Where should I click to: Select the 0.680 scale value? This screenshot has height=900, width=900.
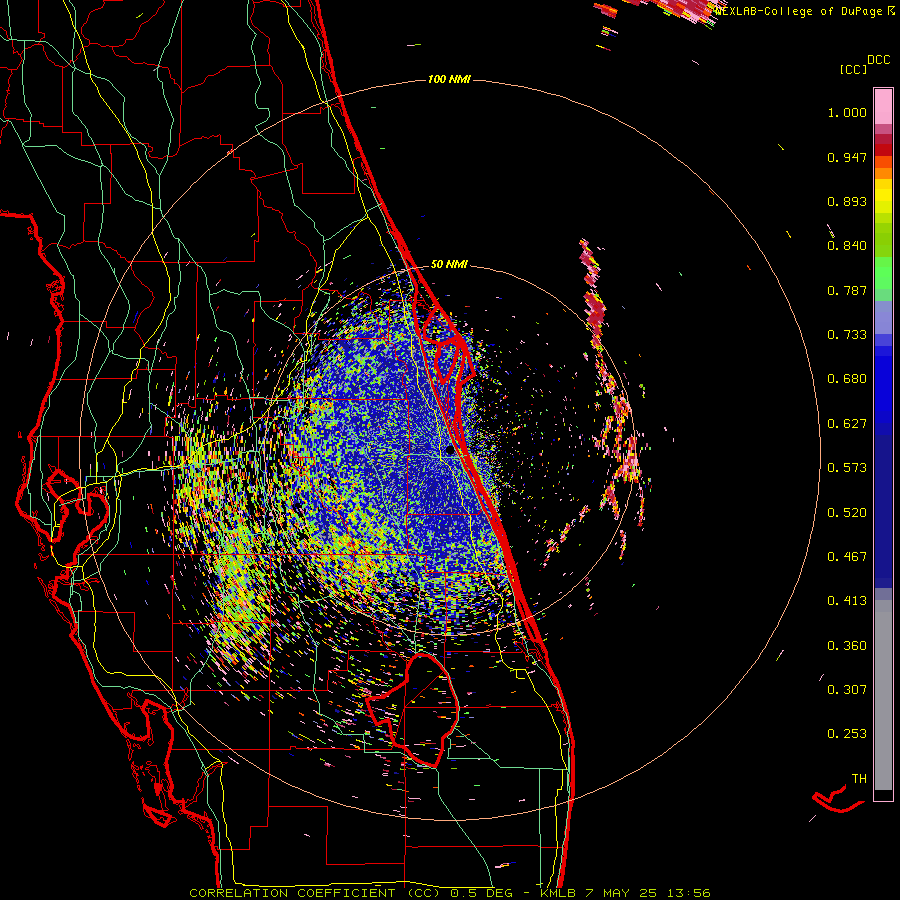[847, 379]
